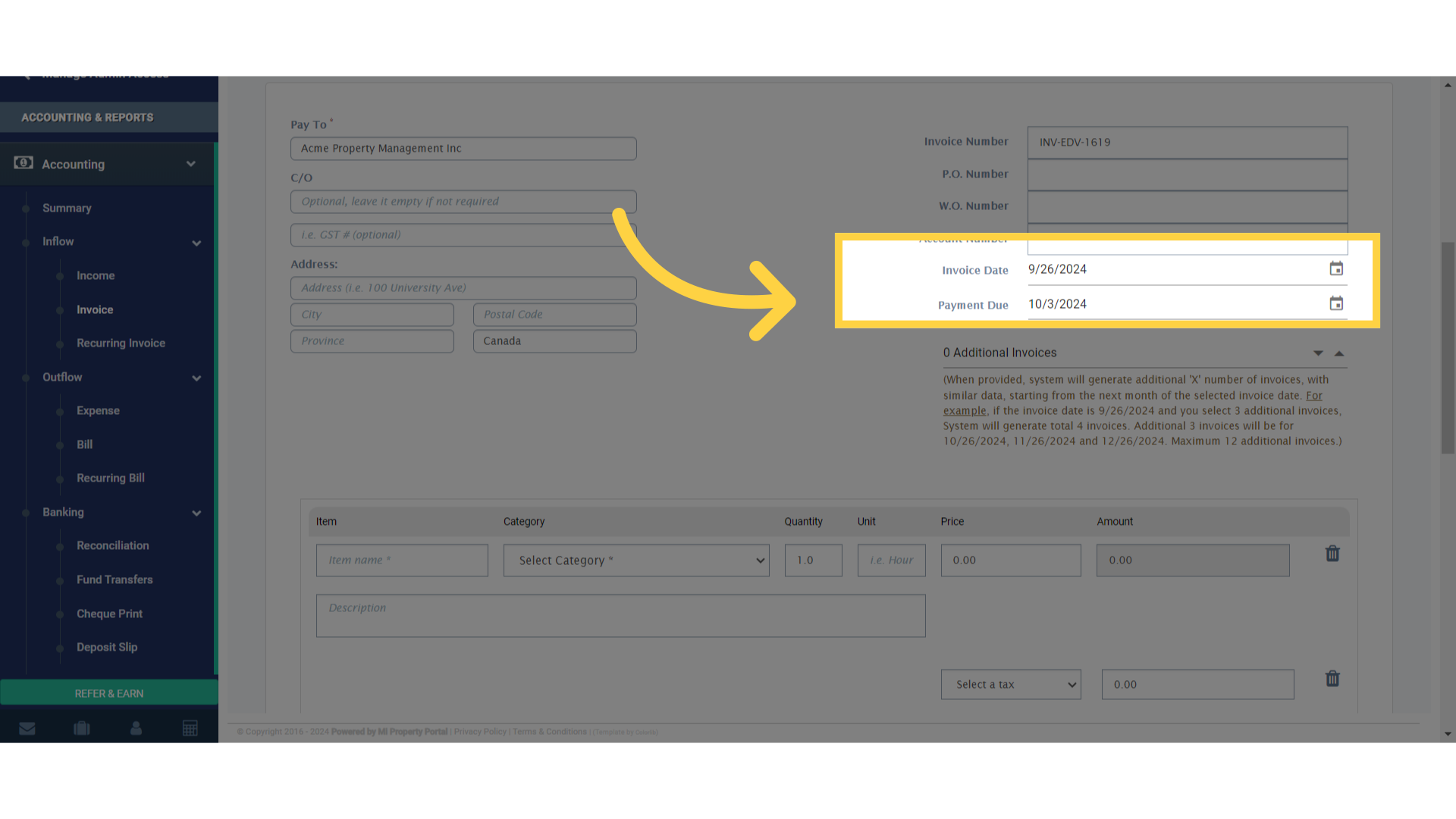Image resolution: width=1456 pixels, height=819 pixels.
Task: Open the Payment Due calendar picker
Action: click(1336, 304)
